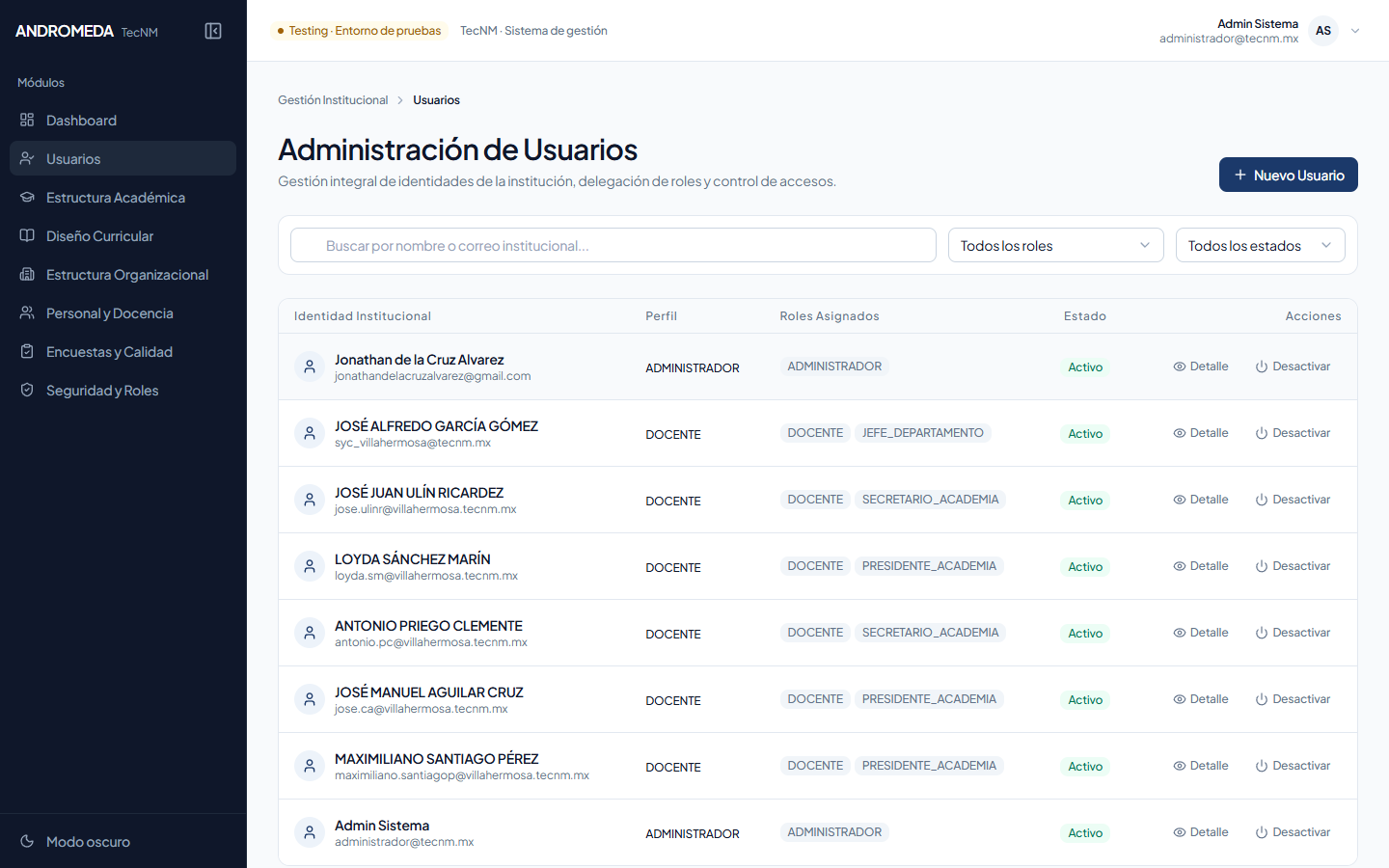The height and width of the screenshot is (868, 1389).
Task: Click the avatar icon for ANTONIO PRIEGO CLEMENTE
Action: tap(310, 633)
